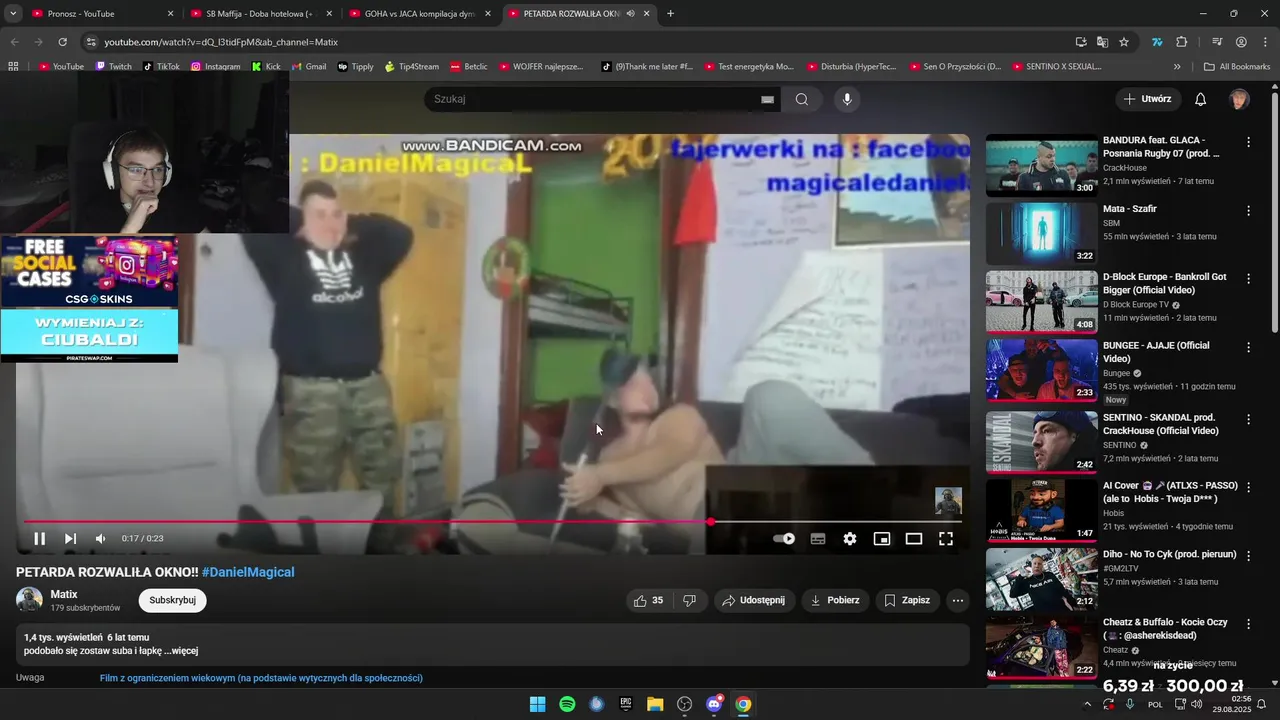Open the Chrome profile icon
1280x720 pixels.
click(1241, 42)
